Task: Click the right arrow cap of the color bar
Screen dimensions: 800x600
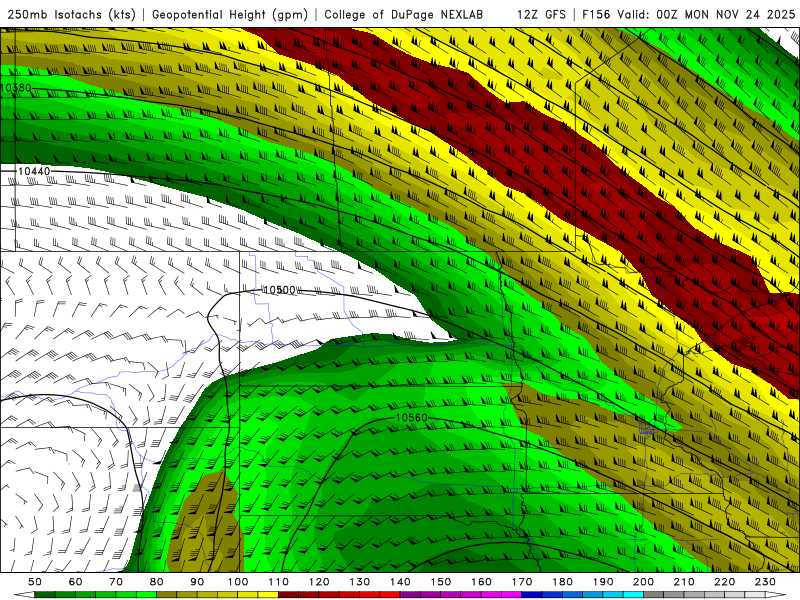Action: pyautogui.click(x=776, y=595)
